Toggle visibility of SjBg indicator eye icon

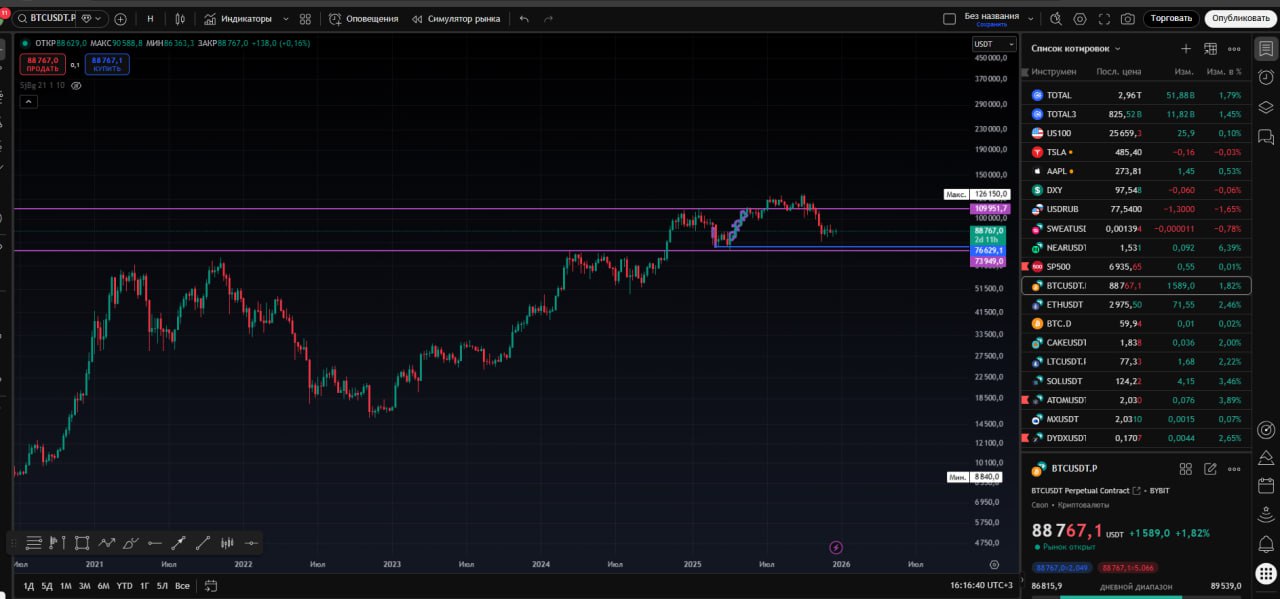76,86
